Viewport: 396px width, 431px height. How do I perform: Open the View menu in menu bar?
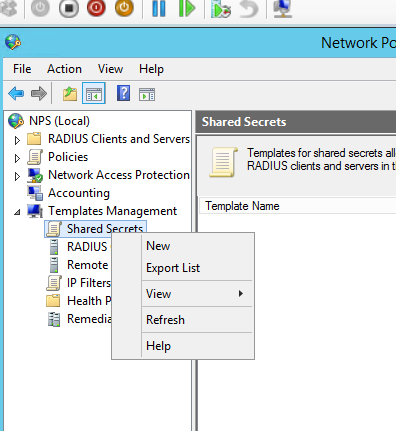(x=110, y=69)
